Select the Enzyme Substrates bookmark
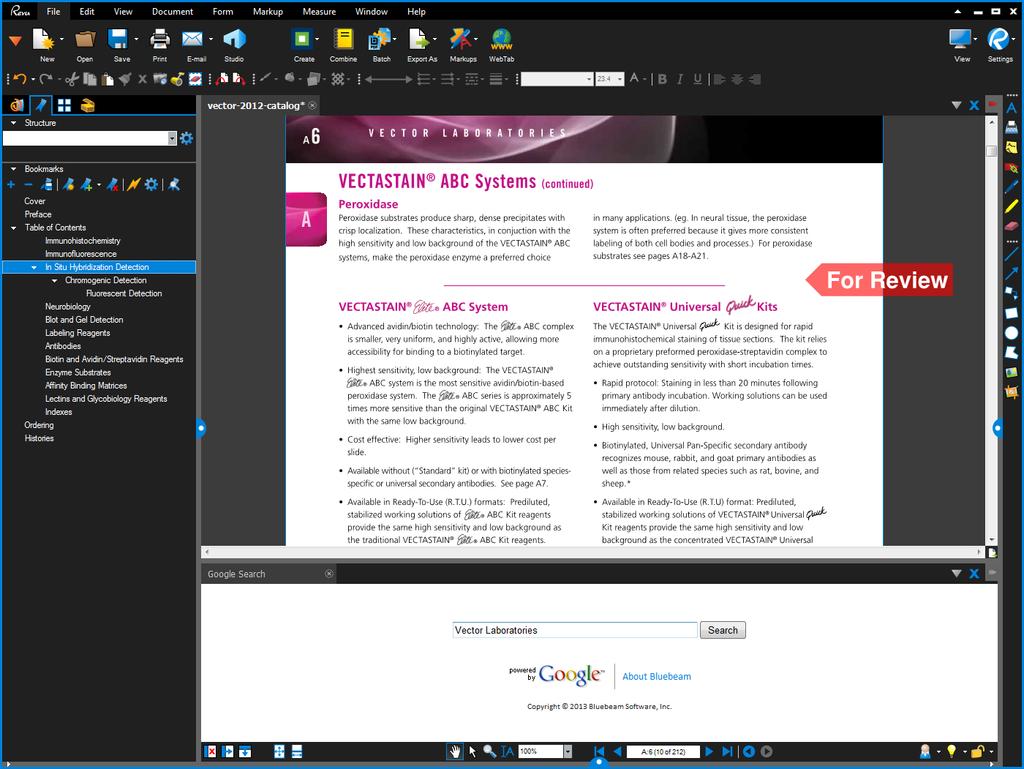 point(78,373)
